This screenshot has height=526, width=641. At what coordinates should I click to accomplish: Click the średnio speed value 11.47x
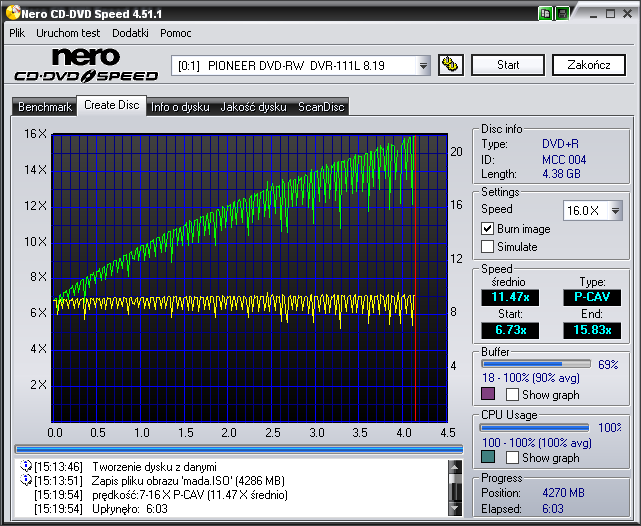[x=510, y=297]
